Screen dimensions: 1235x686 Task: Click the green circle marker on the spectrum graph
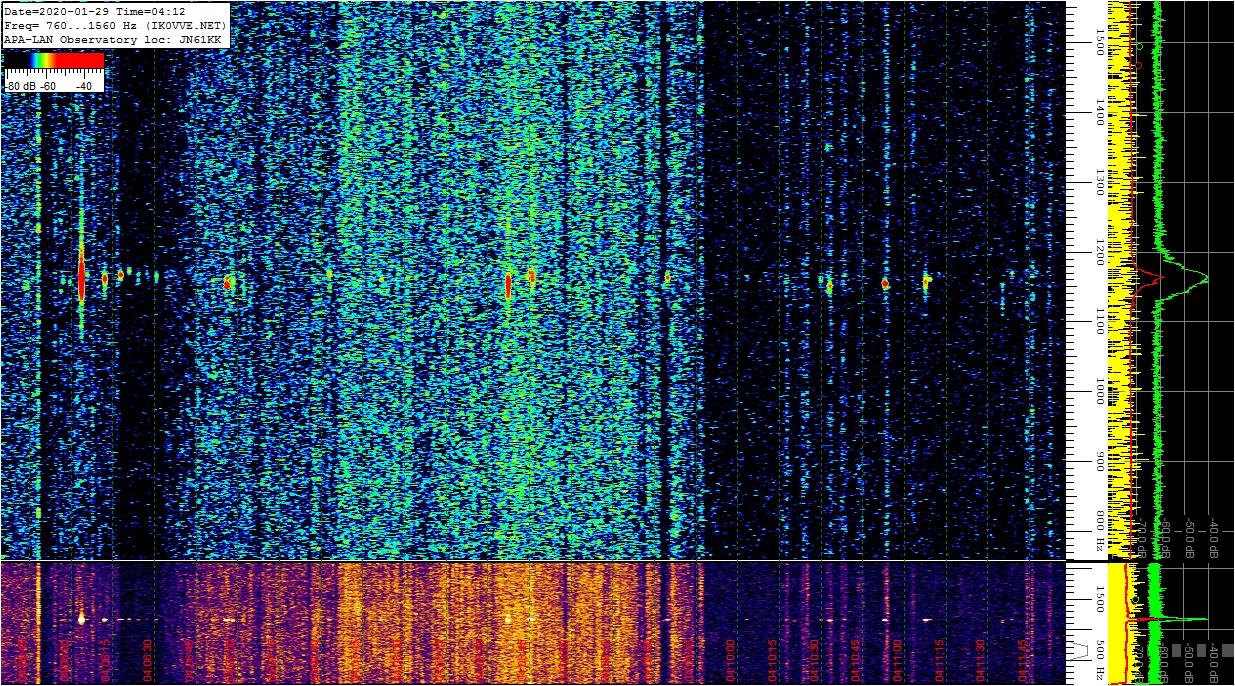click(1138, 46)
